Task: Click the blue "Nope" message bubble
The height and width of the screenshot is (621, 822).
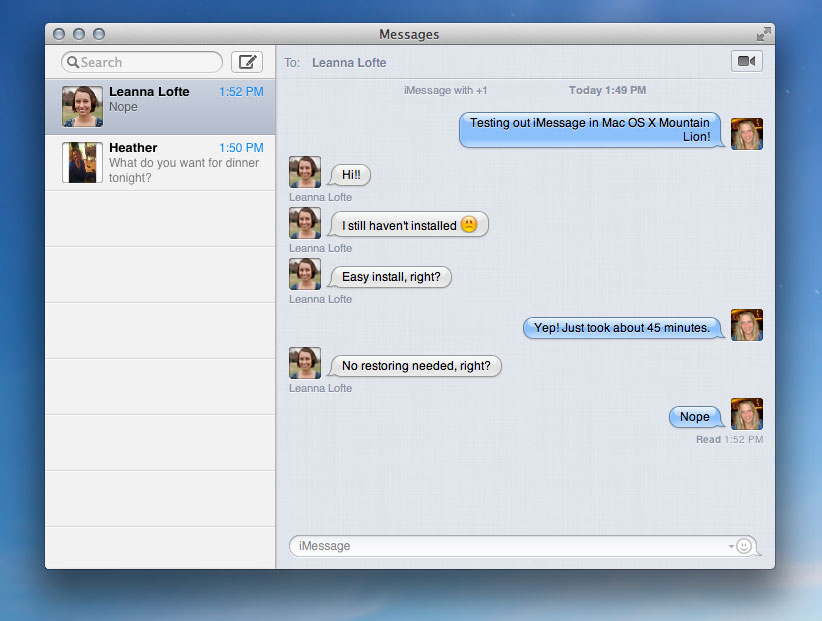Action: coord(697,417)
